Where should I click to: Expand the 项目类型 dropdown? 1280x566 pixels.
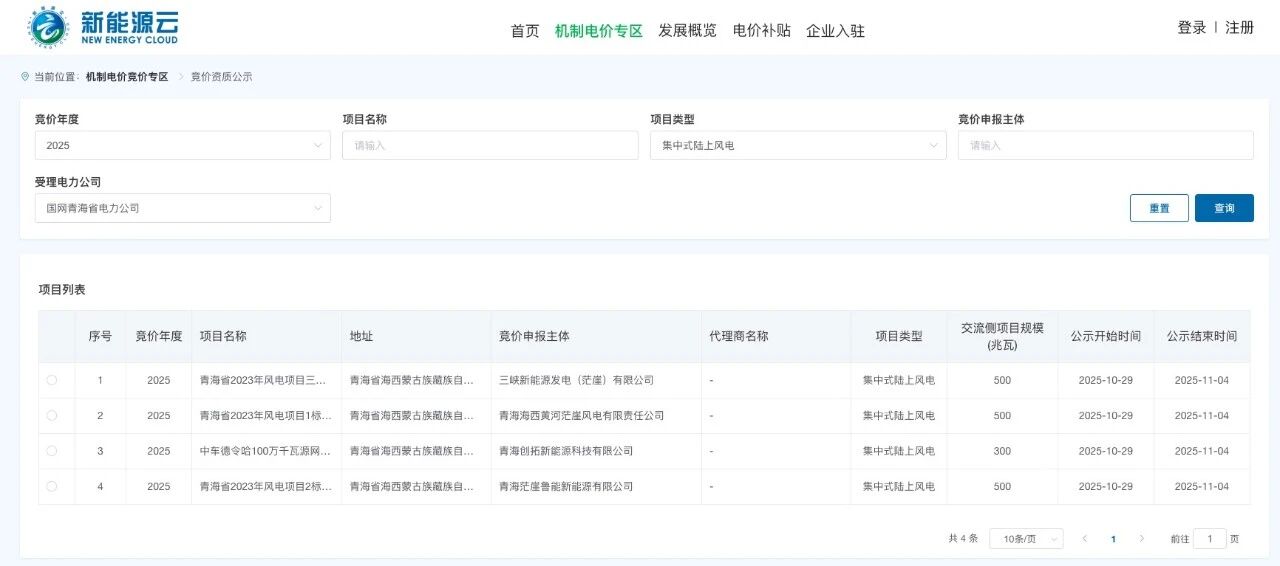pyautogui.click(x=797, y=145)
